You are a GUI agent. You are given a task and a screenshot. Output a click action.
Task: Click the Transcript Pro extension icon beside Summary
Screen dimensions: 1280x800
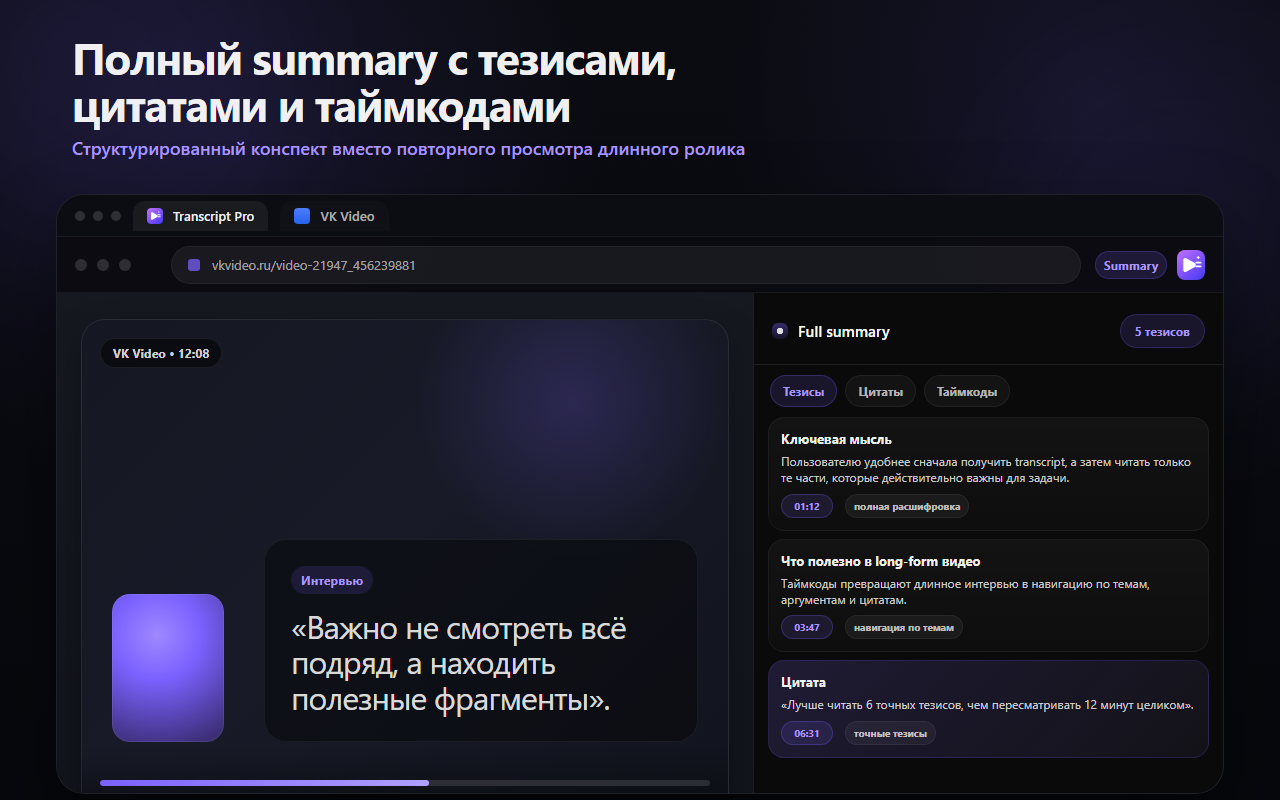tap(1190, 264)
